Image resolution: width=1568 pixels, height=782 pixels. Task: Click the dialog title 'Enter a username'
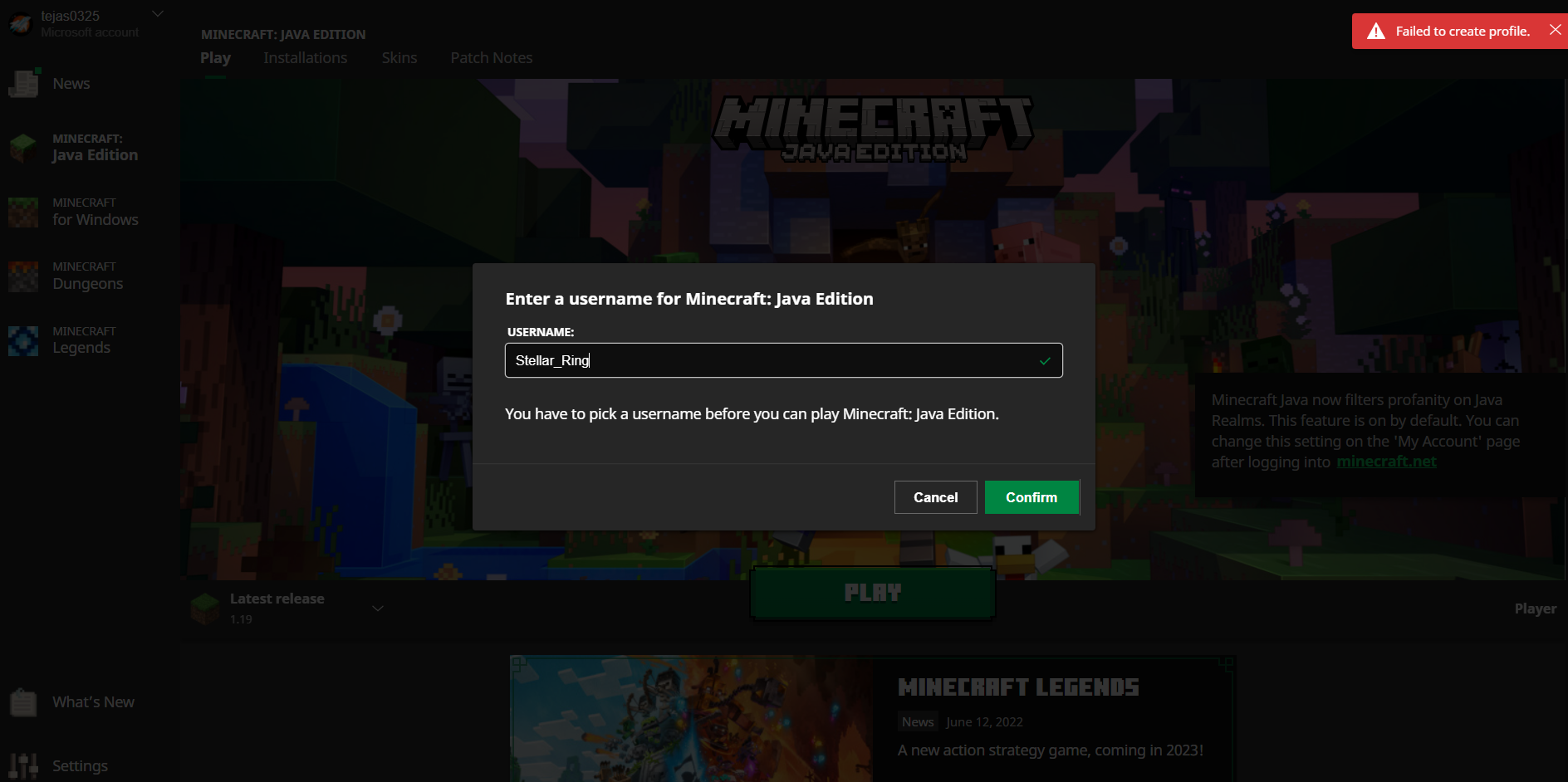689,299
